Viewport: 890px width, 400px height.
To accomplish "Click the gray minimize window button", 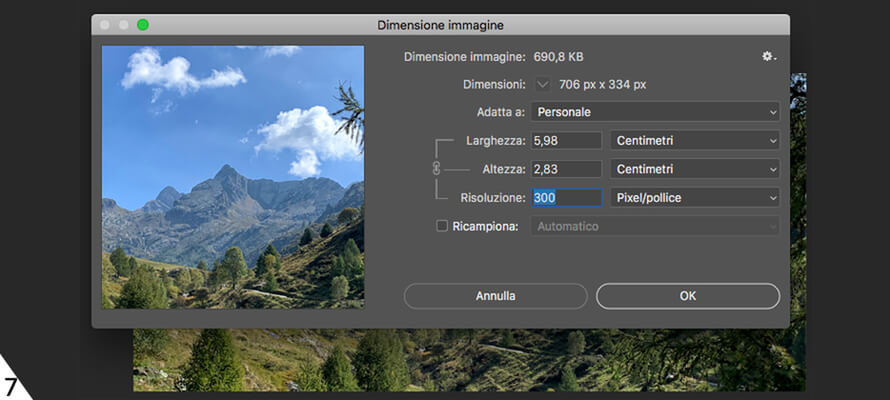I will tap(124, 24).
